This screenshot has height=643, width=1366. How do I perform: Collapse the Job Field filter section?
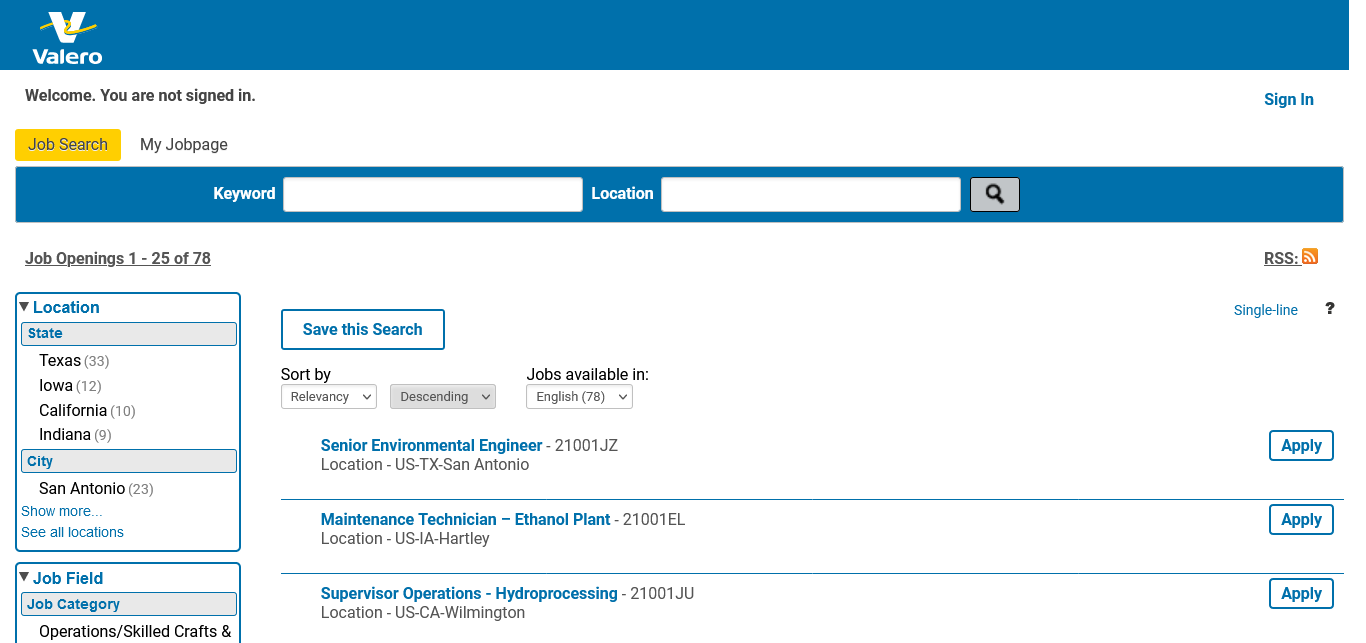click(x=25, y=577)
